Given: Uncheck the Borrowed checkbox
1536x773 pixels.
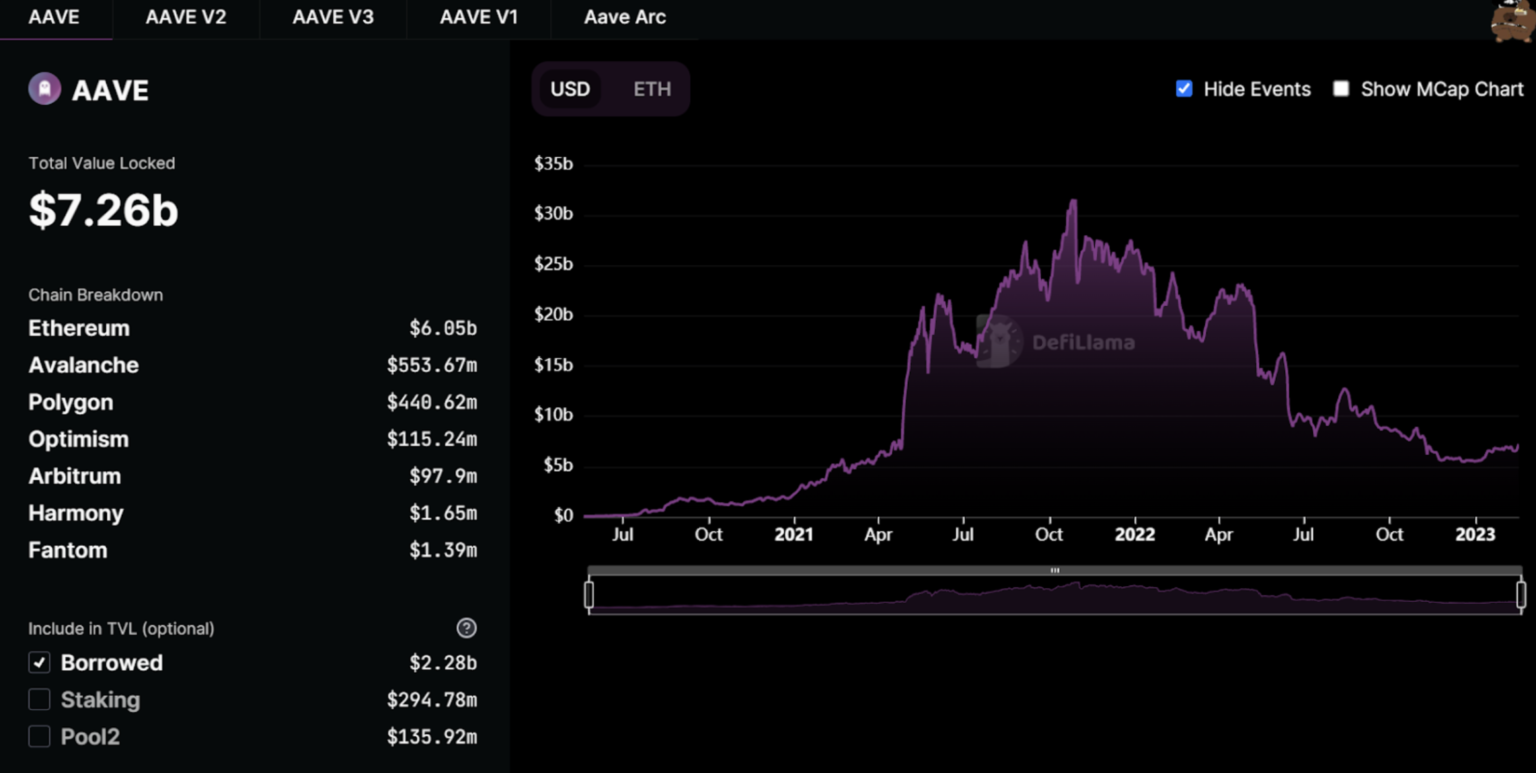Looking at the screenshot, I should tap(39, 662).
